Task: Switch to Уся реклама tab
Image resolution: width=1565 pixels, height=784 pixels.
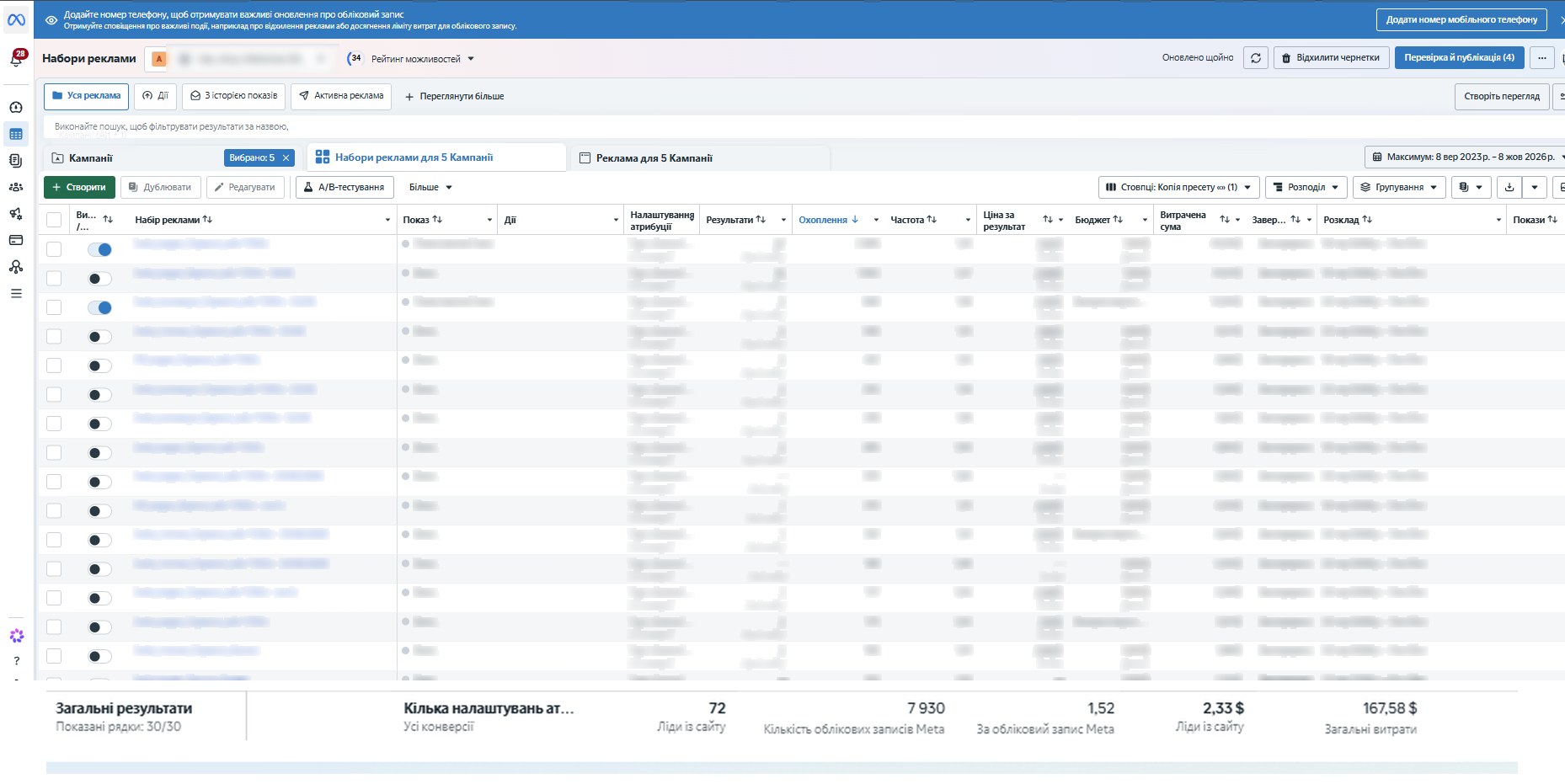Action: click(87, 96)
